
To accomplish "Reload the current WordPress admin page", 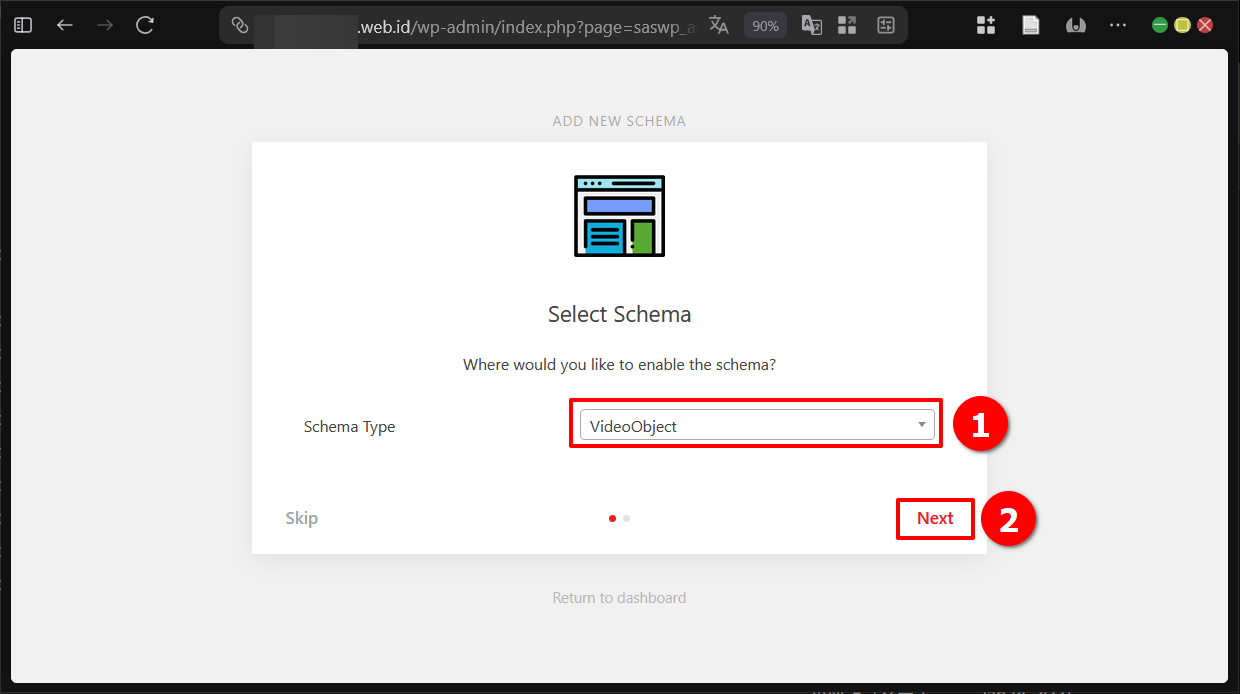I will (x=144, y=25).
